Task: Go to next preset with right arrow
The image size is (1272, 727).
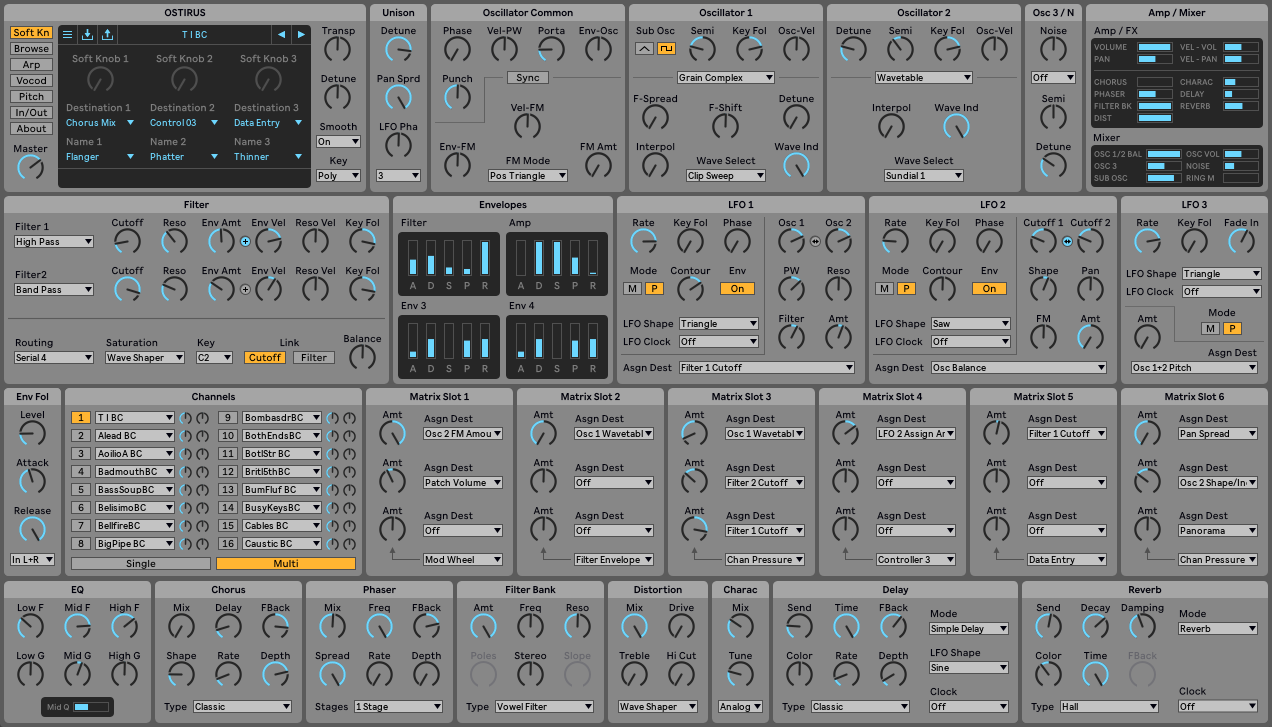Action: tap(300, 34)
